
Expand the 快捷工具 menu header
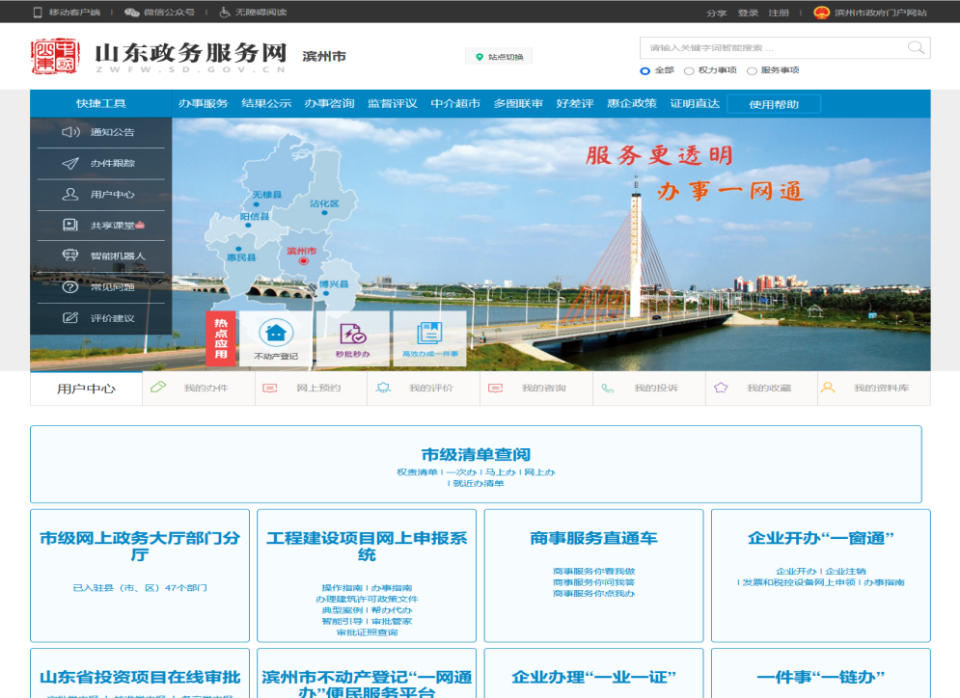101,104
